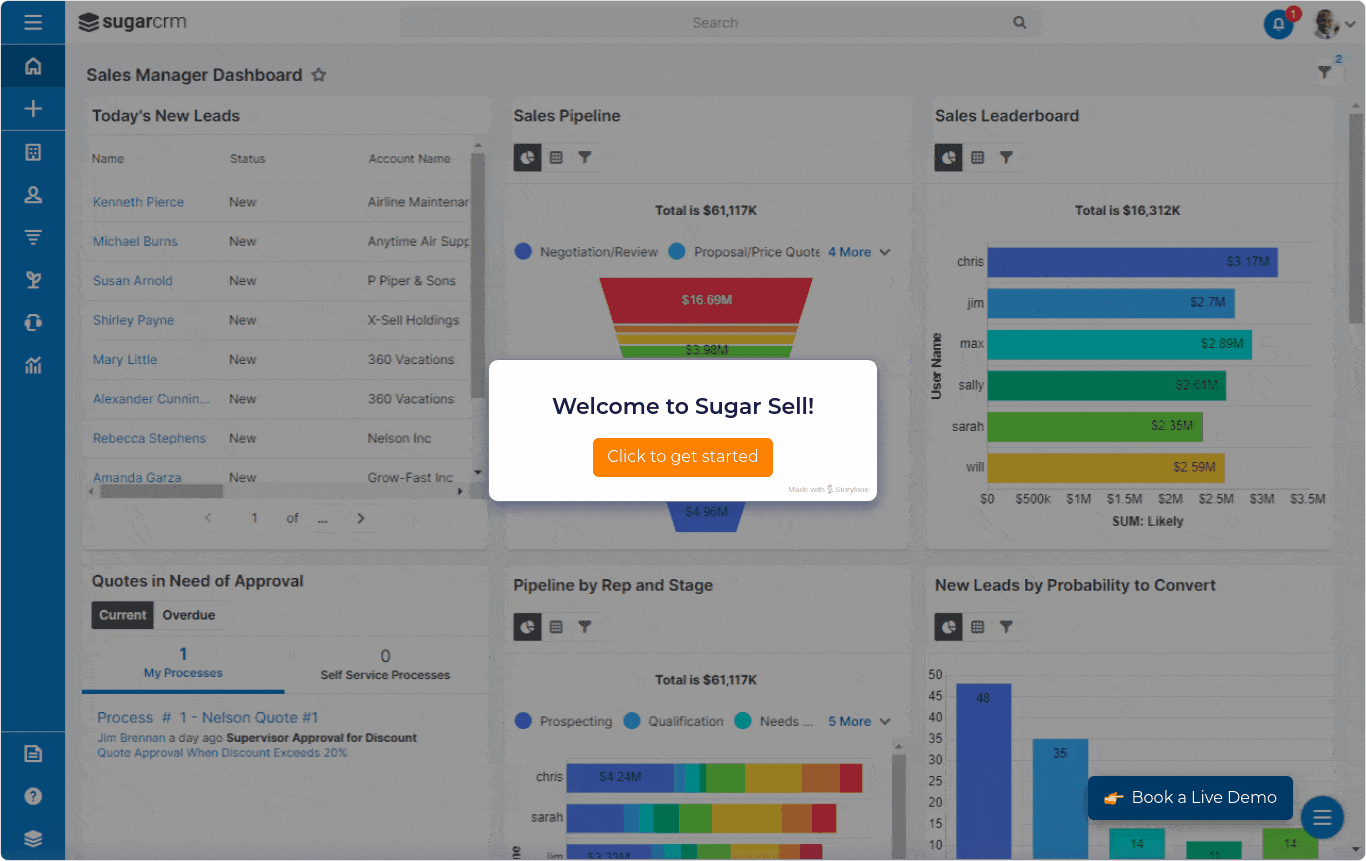Open lead Kenneth Pierce

click(x=138, y=202)
